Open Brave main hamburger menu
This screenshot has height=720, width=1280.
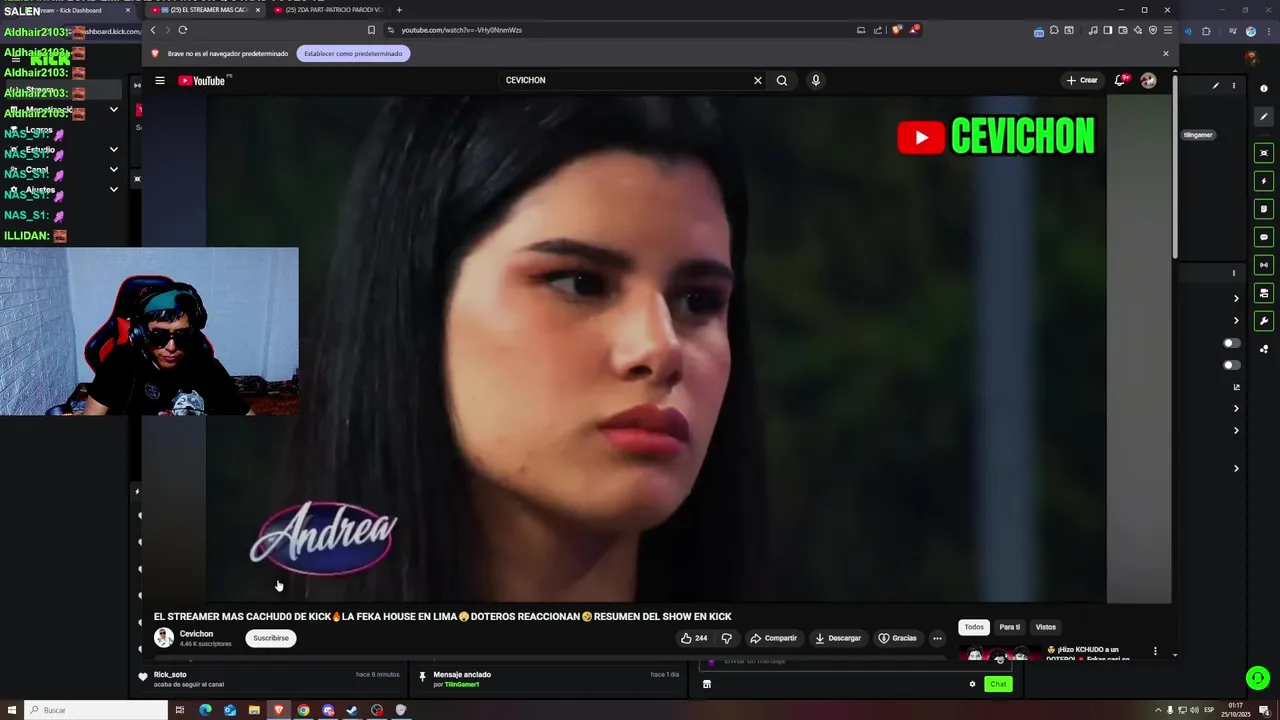1167,30
